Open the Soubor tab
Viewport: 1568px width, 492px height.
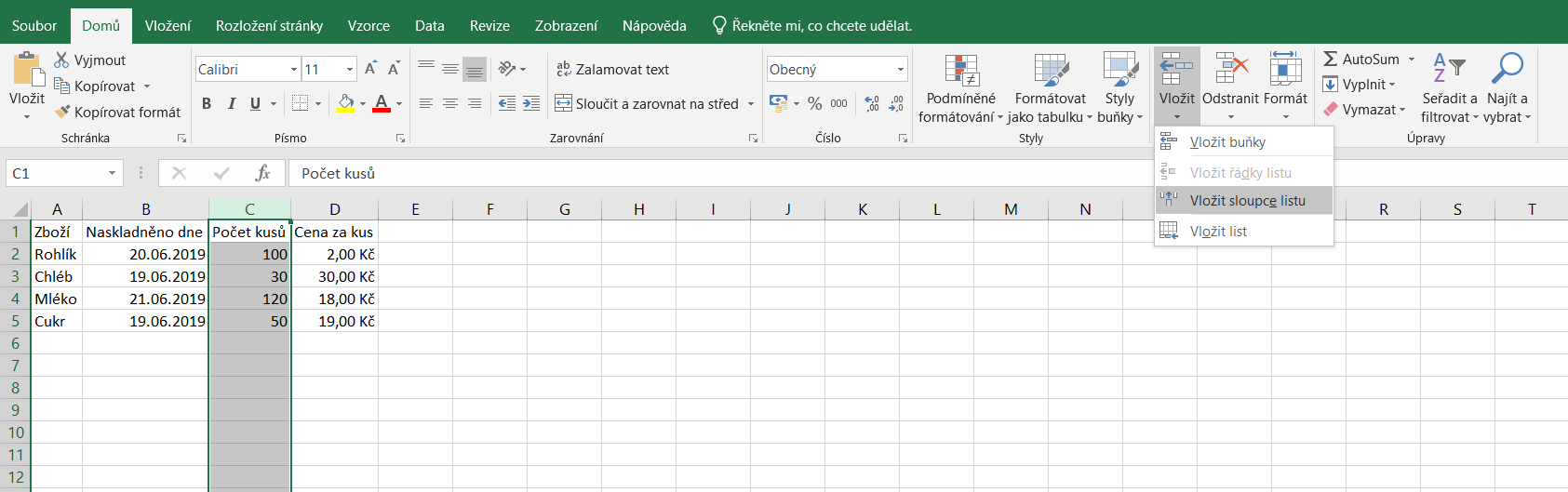point(34,26)
